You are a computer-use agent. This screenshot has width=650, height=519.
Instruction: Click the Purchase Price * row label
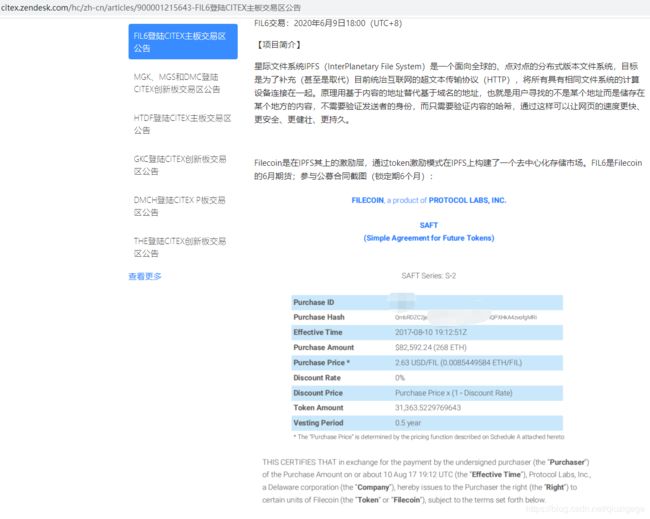pos(321,362)
